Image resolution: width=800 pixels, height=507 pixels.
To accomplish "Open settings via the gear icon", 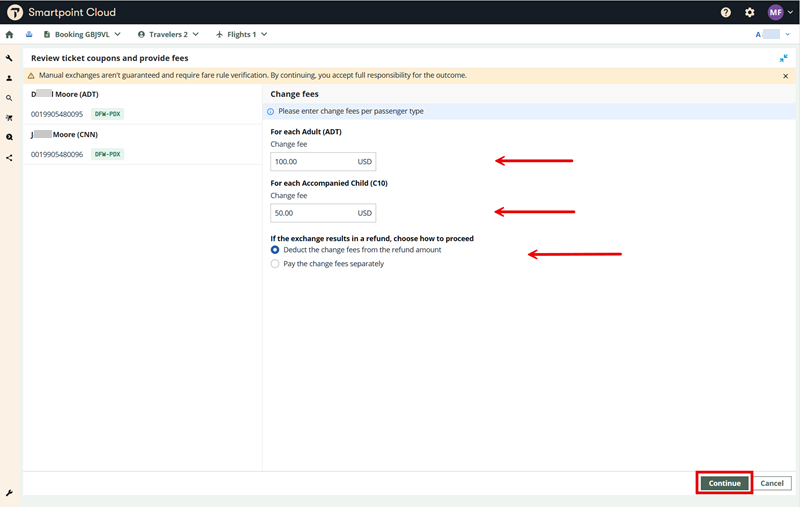I will (x=750, y=12).
